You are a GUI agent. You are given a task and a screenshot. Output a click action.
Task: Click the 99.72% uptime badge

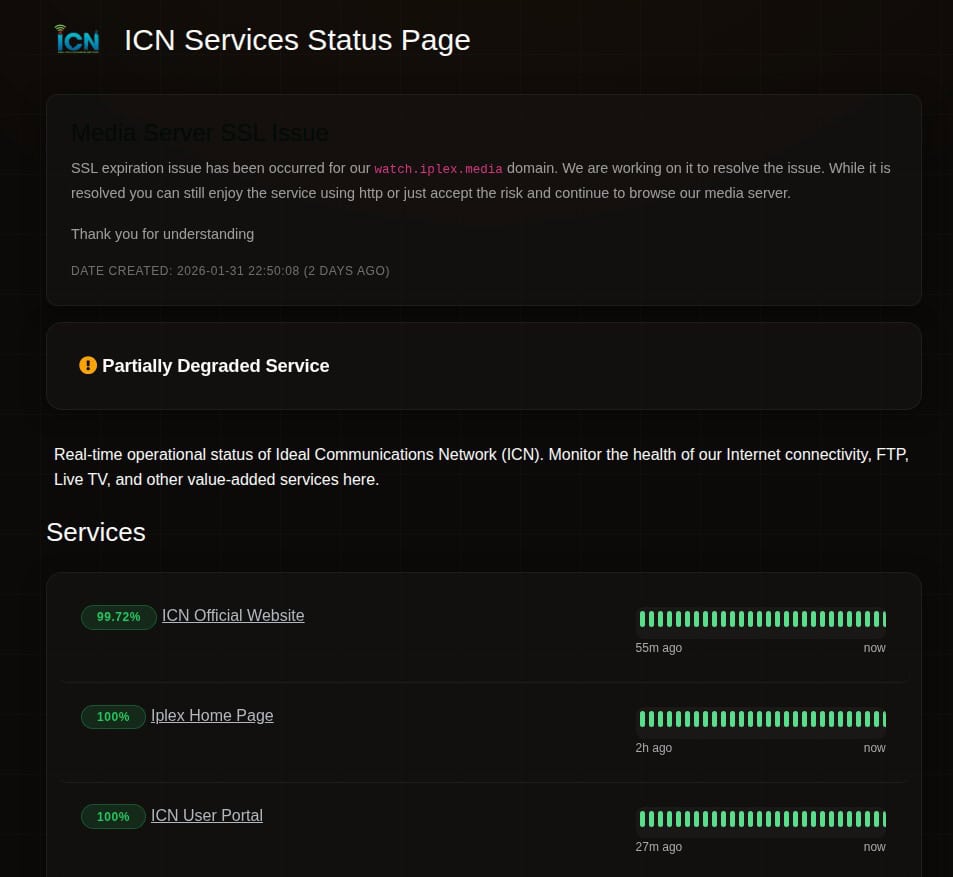click(118, 617)
